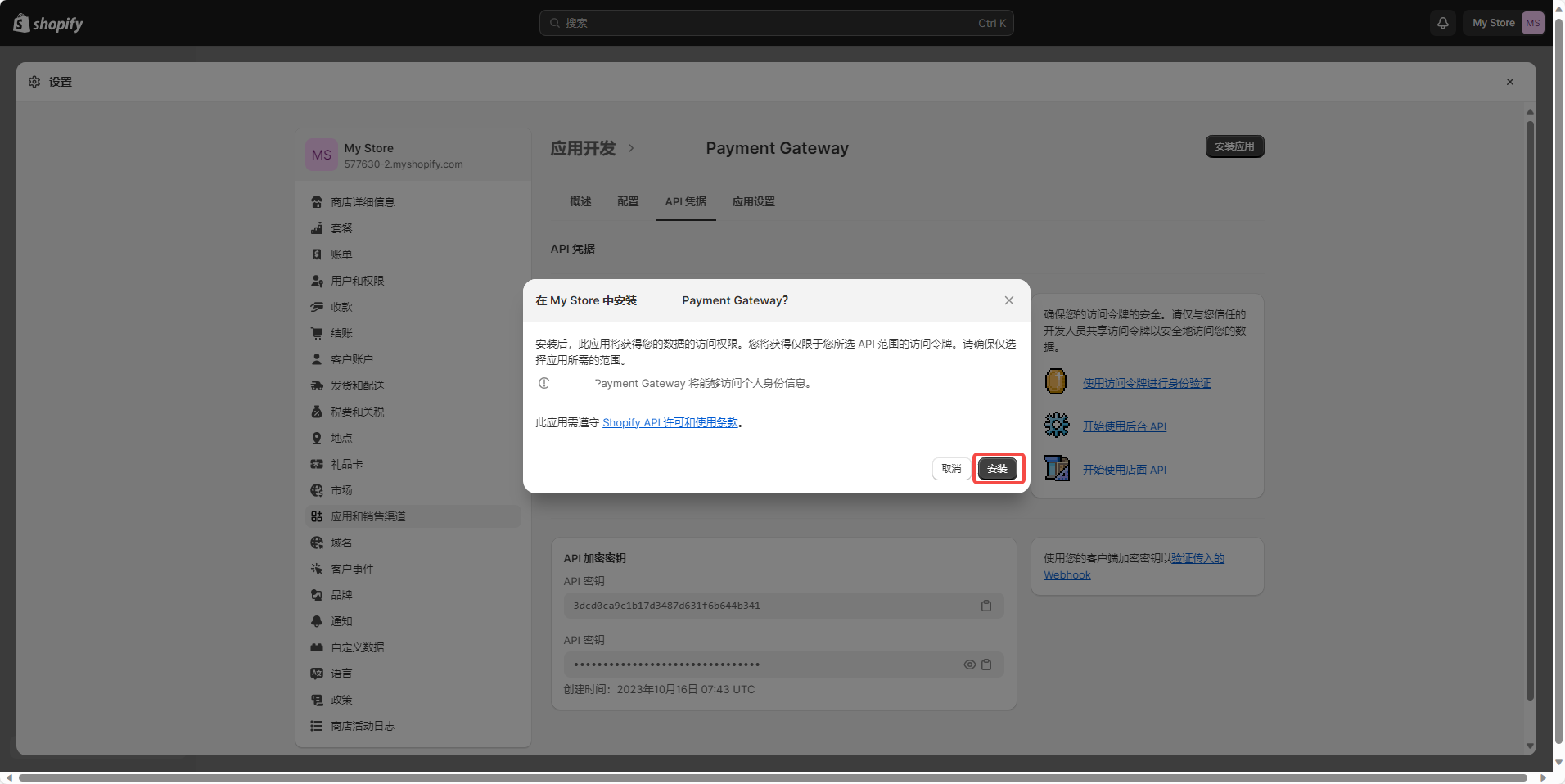This screenshot has width=1565, height=784.
Task: Open 礼品卡 gift card settings
Action: click(413, 464)
